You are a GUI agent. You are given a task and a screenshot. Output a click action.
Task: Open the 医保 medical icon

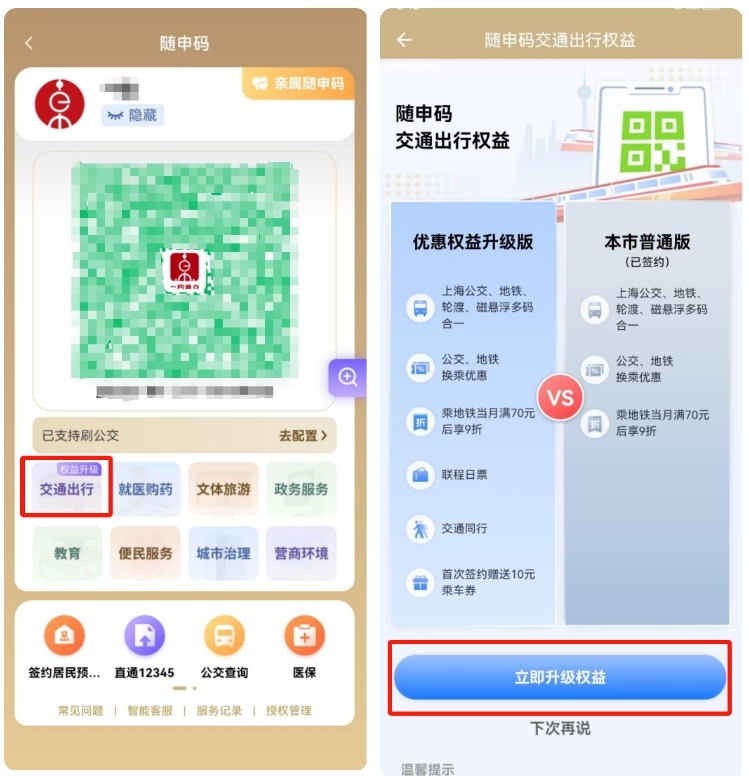pos(304,635)
